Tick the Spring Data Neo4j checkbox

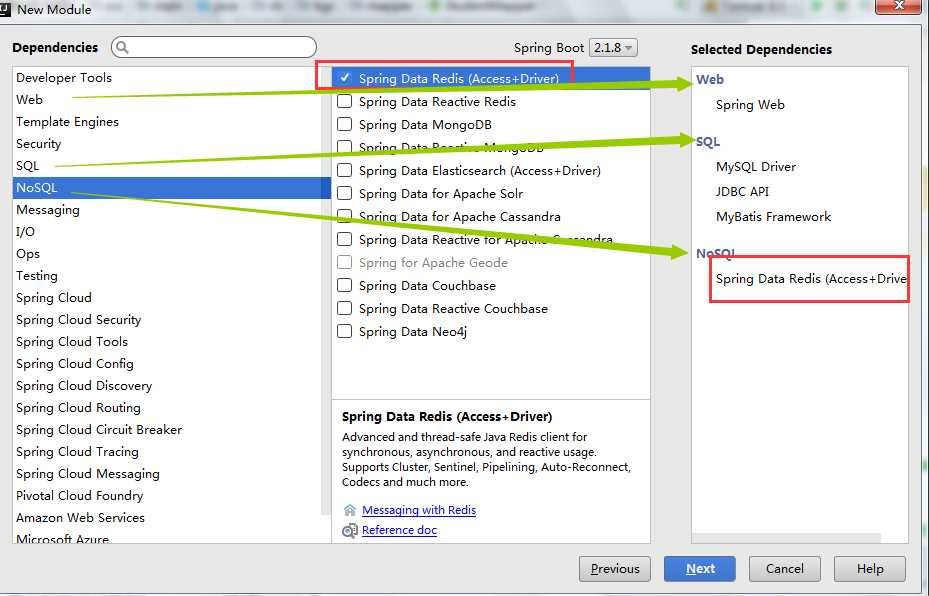345,332
